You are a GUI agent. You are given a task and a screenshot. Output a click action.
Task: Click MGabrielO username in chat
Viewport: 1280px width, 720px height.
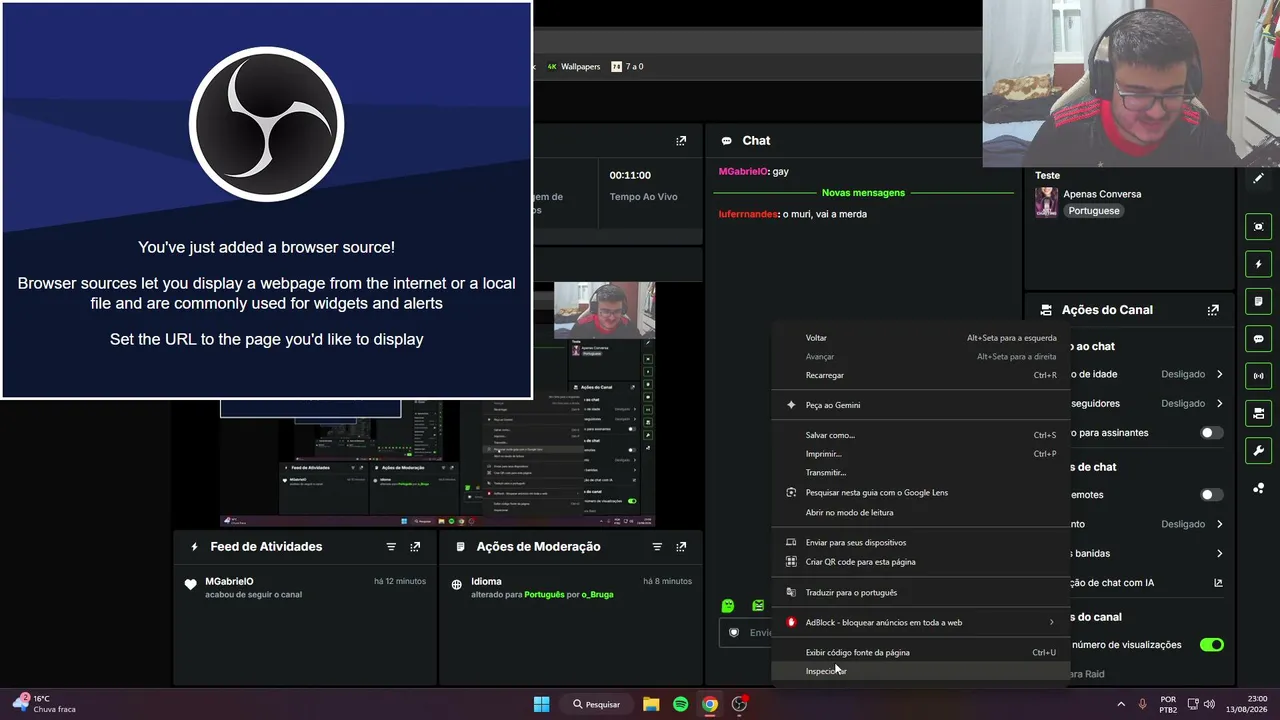pos(743,172)
